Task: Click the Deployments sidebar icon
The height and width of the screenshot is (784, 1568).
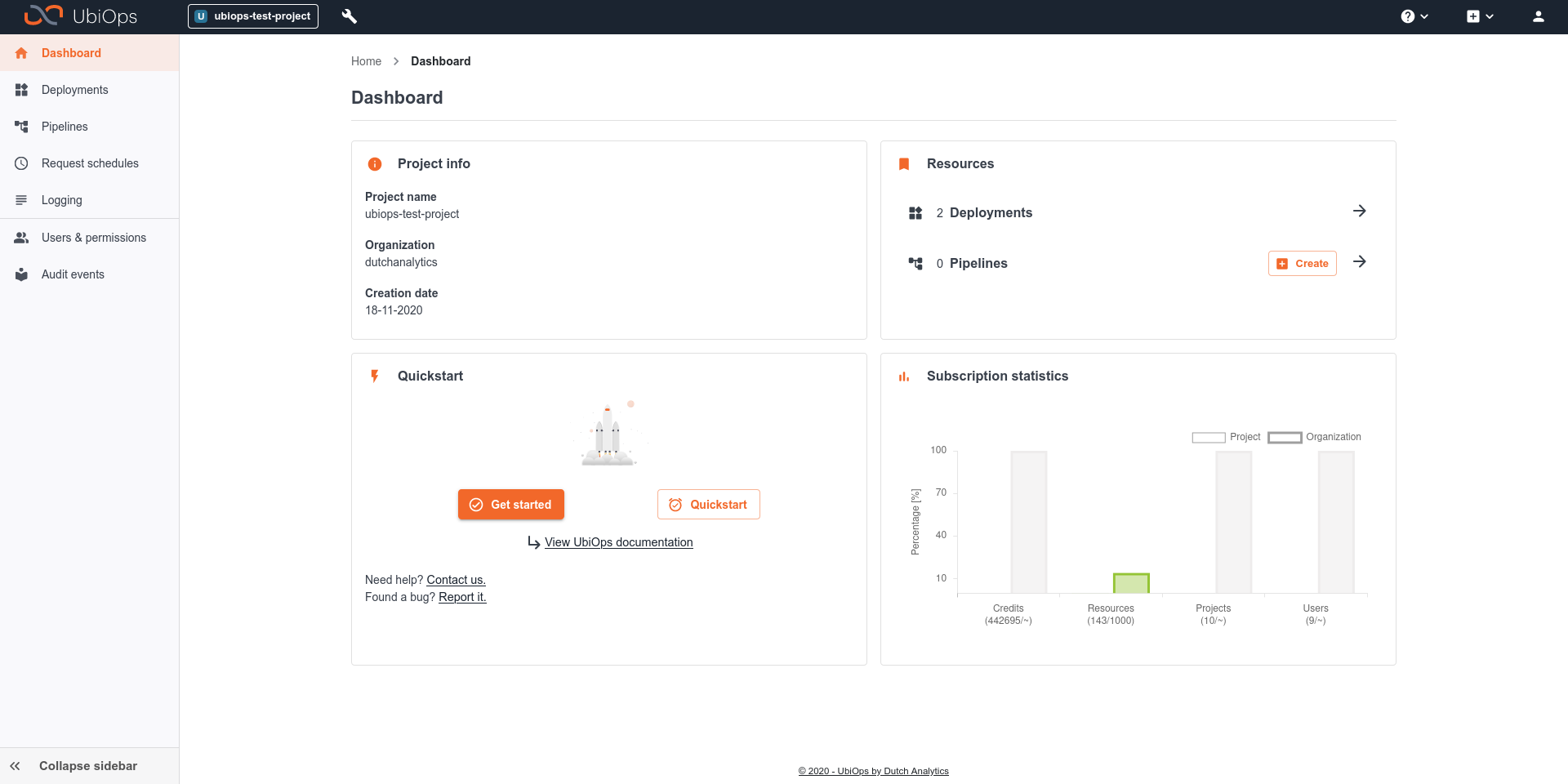Action: coord(21,90)
